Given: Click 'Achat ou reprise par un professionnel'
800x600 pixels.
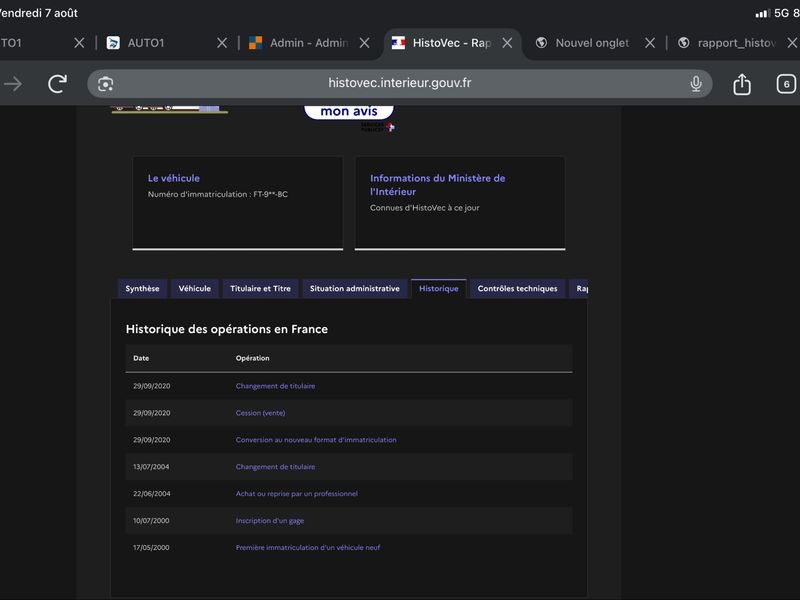Looking at the screenshot, I should 296,494.
